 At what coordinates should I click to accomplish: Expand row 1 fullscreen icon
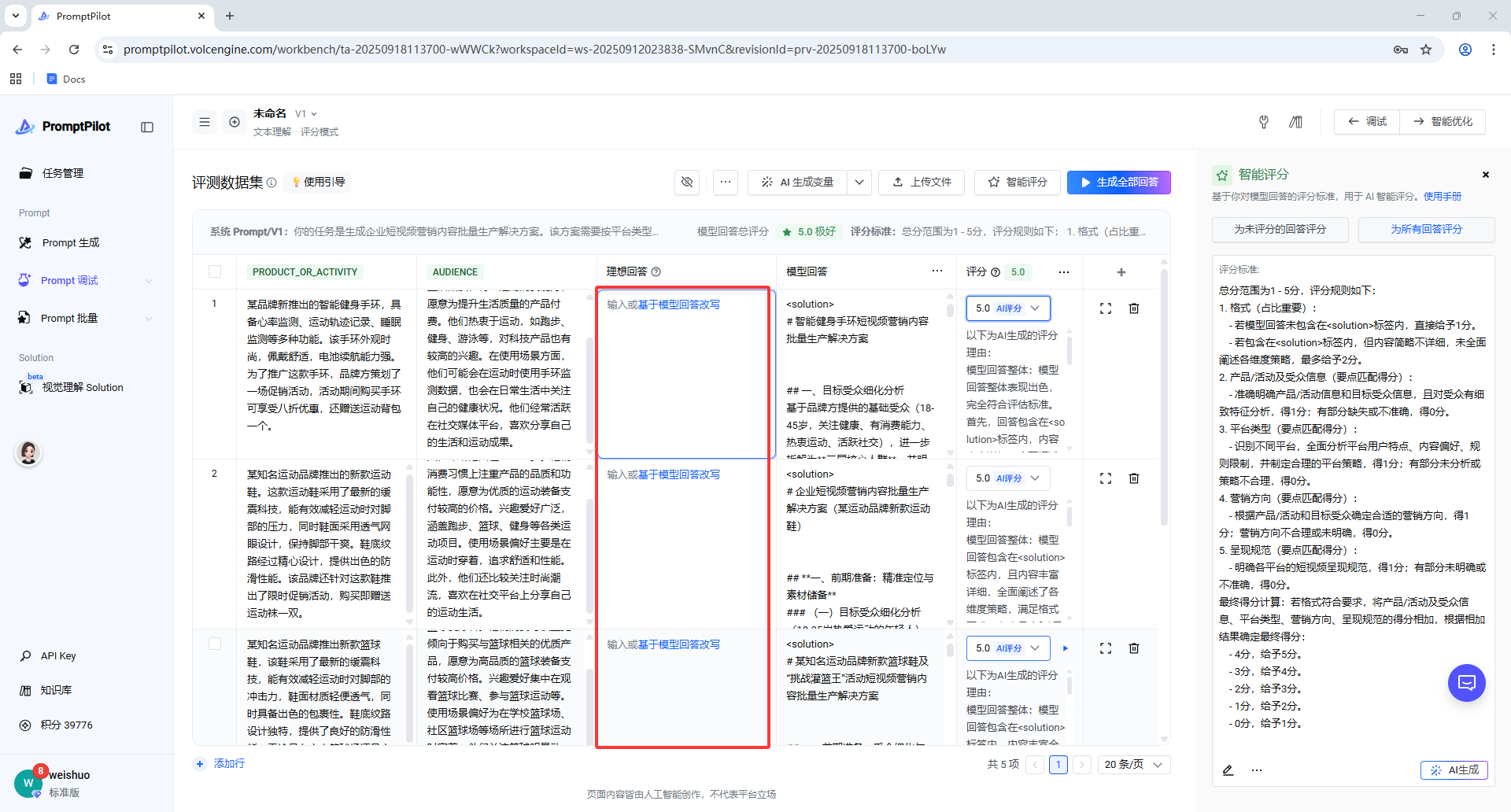(x=1106, y=308)
